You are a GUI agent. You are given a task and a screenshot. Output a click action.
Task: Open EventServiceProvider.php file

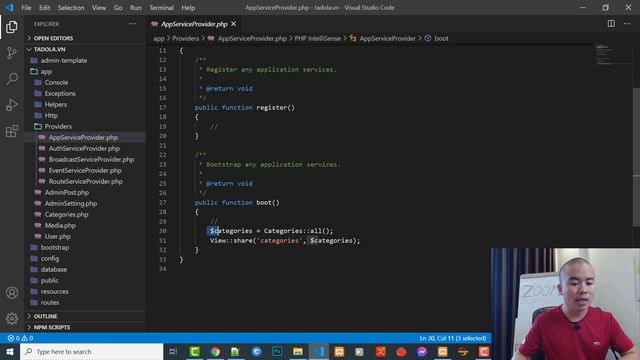click(x=85, y=171)
